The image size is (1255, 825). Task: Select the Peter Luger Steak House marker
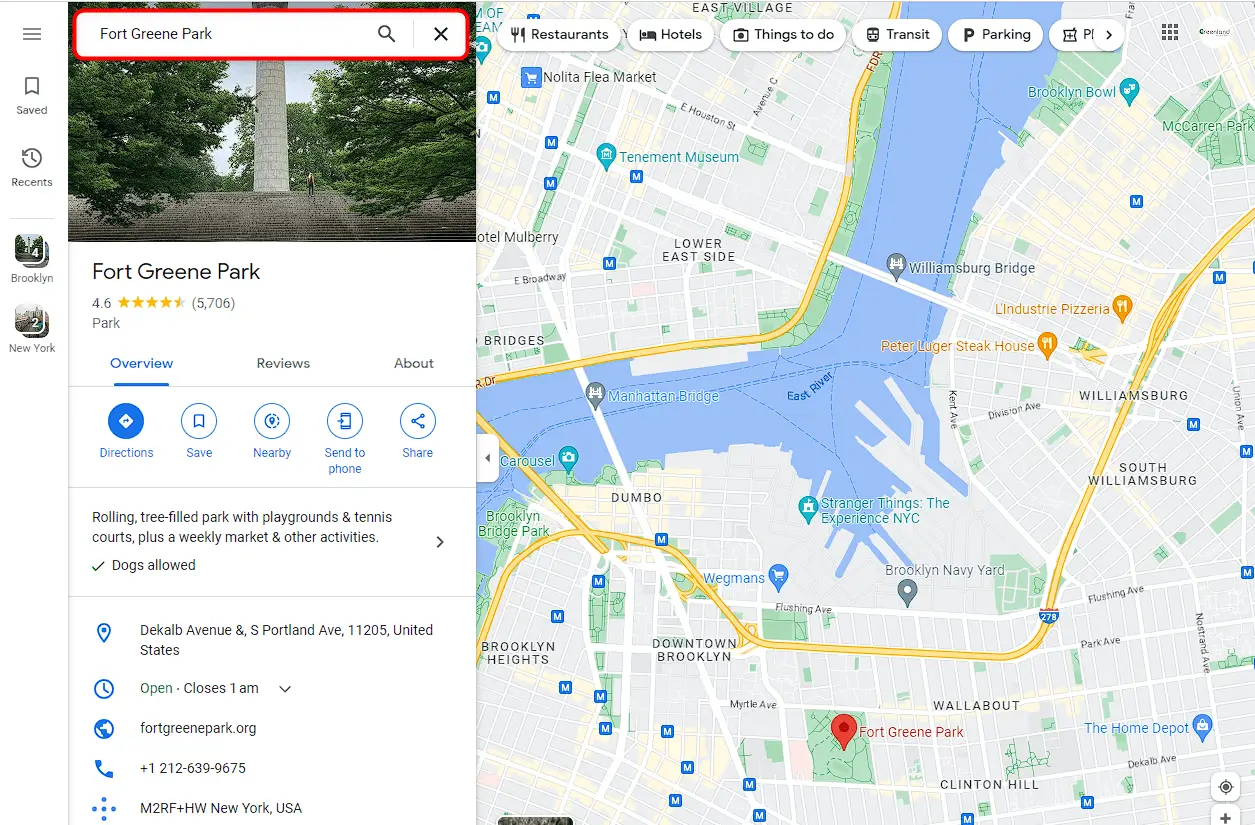pyautogui.click(x=1048, y=346)
